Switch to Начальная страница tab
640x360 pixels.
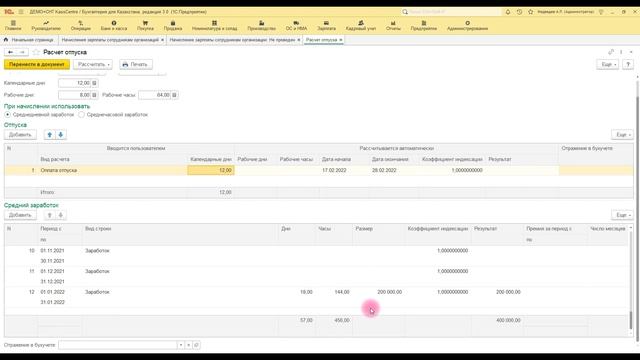coord(29,40)
